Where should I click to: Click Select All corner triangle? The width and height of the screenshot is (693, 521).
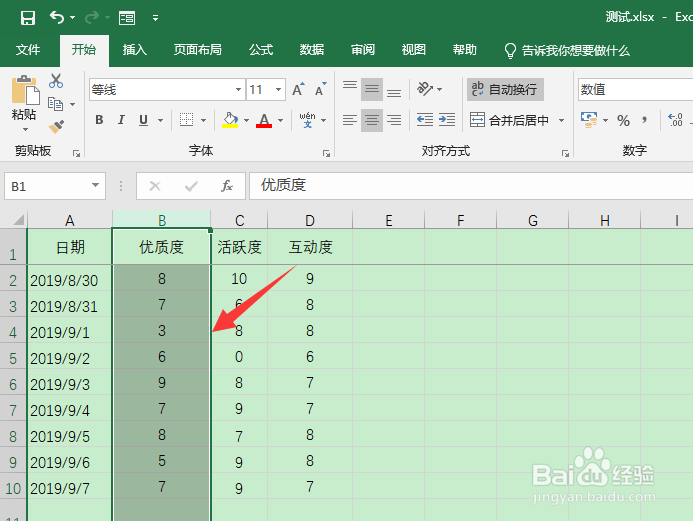[x=17, y=219]
